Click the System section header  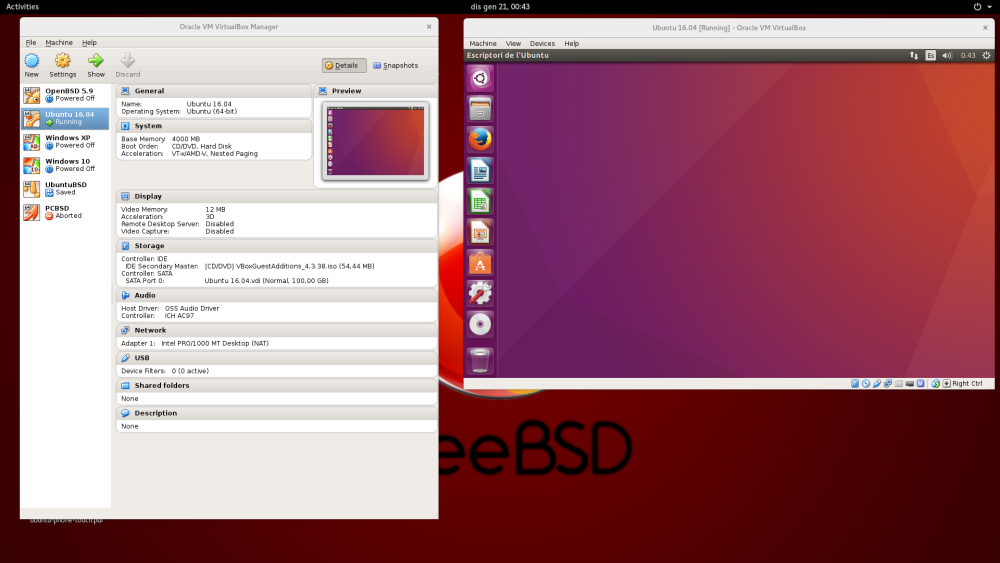point(214,126)
